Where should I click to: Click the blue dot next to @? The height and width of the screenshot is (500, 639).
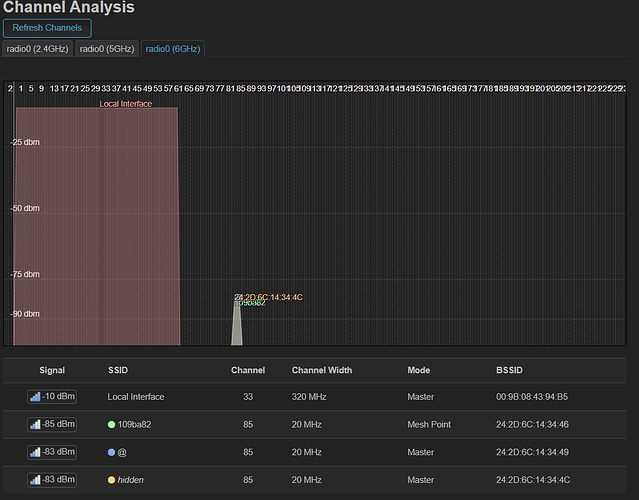(111, 452)
